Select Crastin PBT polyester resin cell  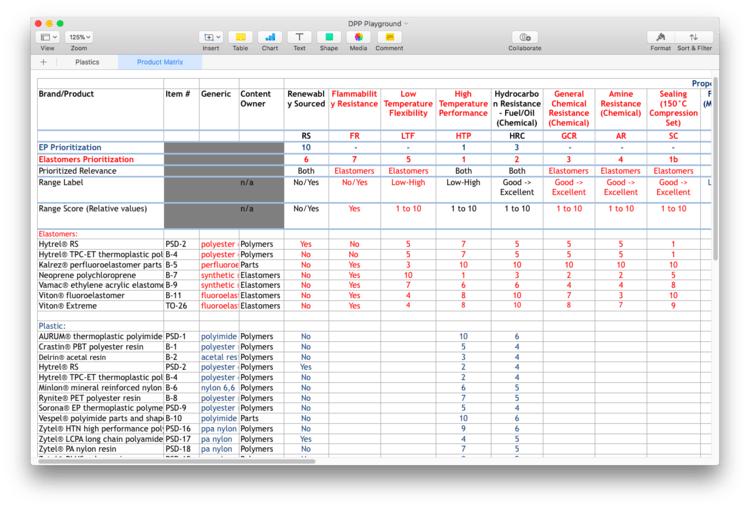coord(100,347)
